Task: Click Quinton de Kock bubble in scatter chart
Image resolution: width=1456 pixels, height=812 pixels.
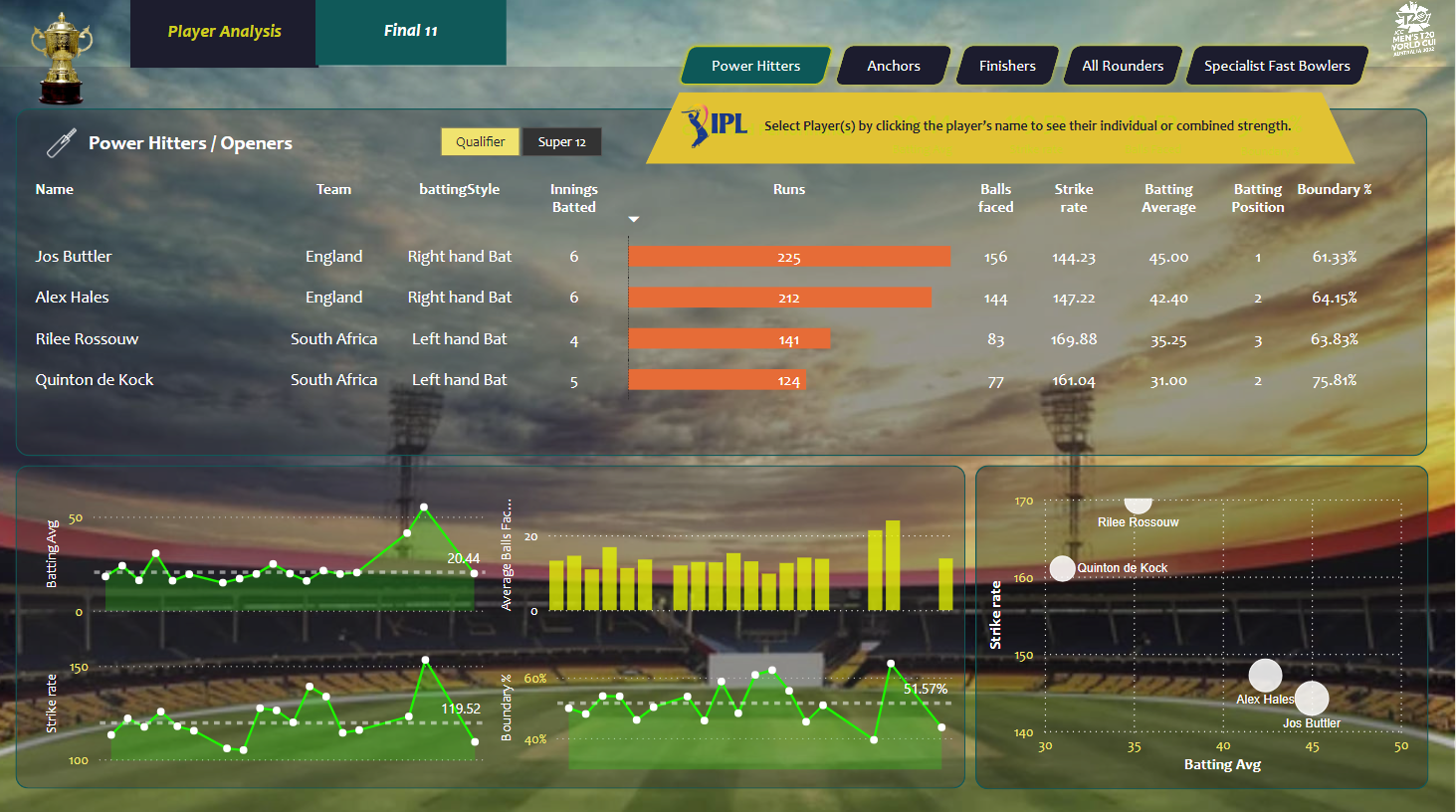Action: coord(1063,568)
